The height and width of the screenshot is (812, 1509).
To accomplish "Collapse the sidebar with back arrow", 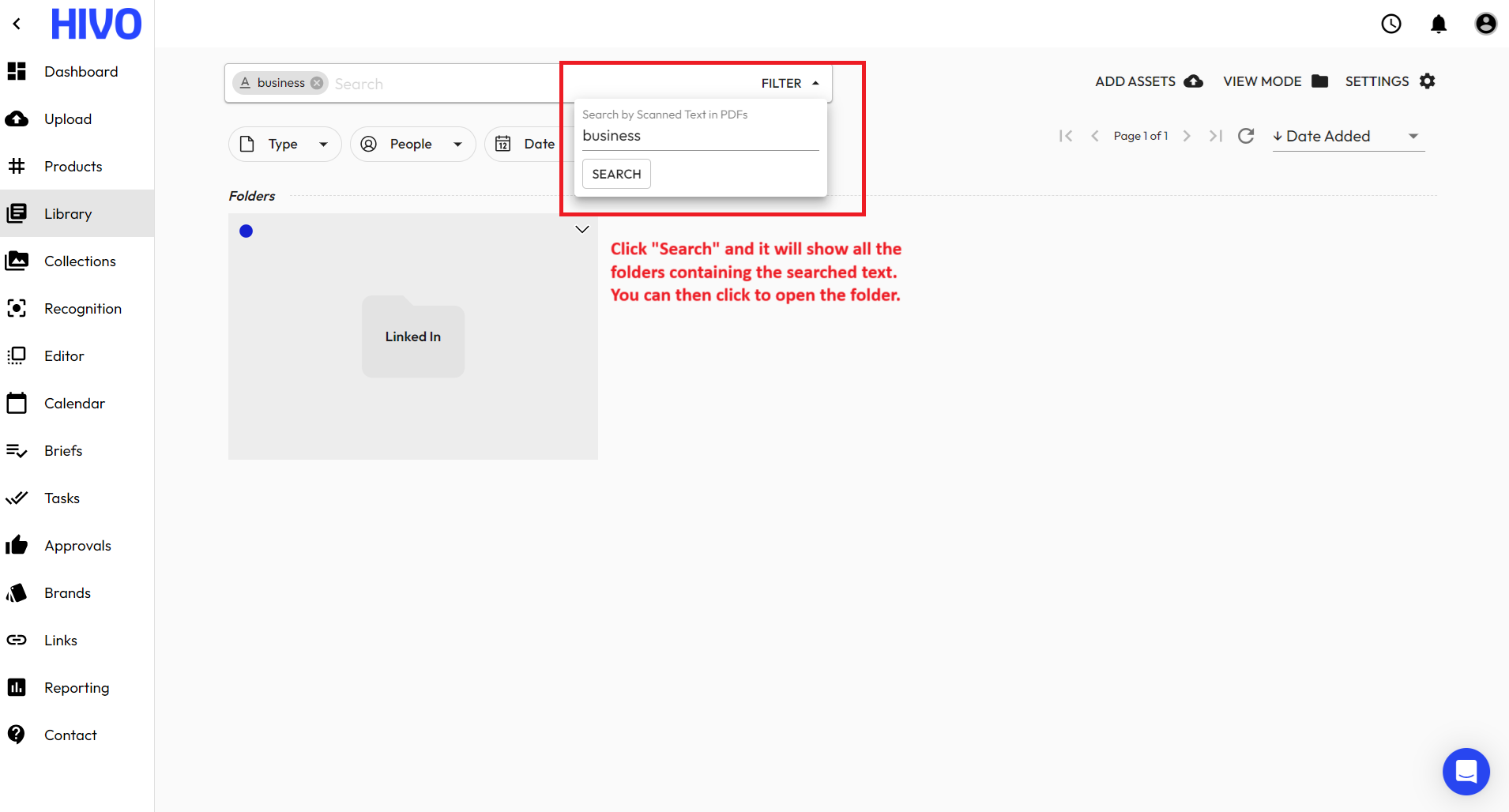I will pyautogui.click(x=17, y=24).
